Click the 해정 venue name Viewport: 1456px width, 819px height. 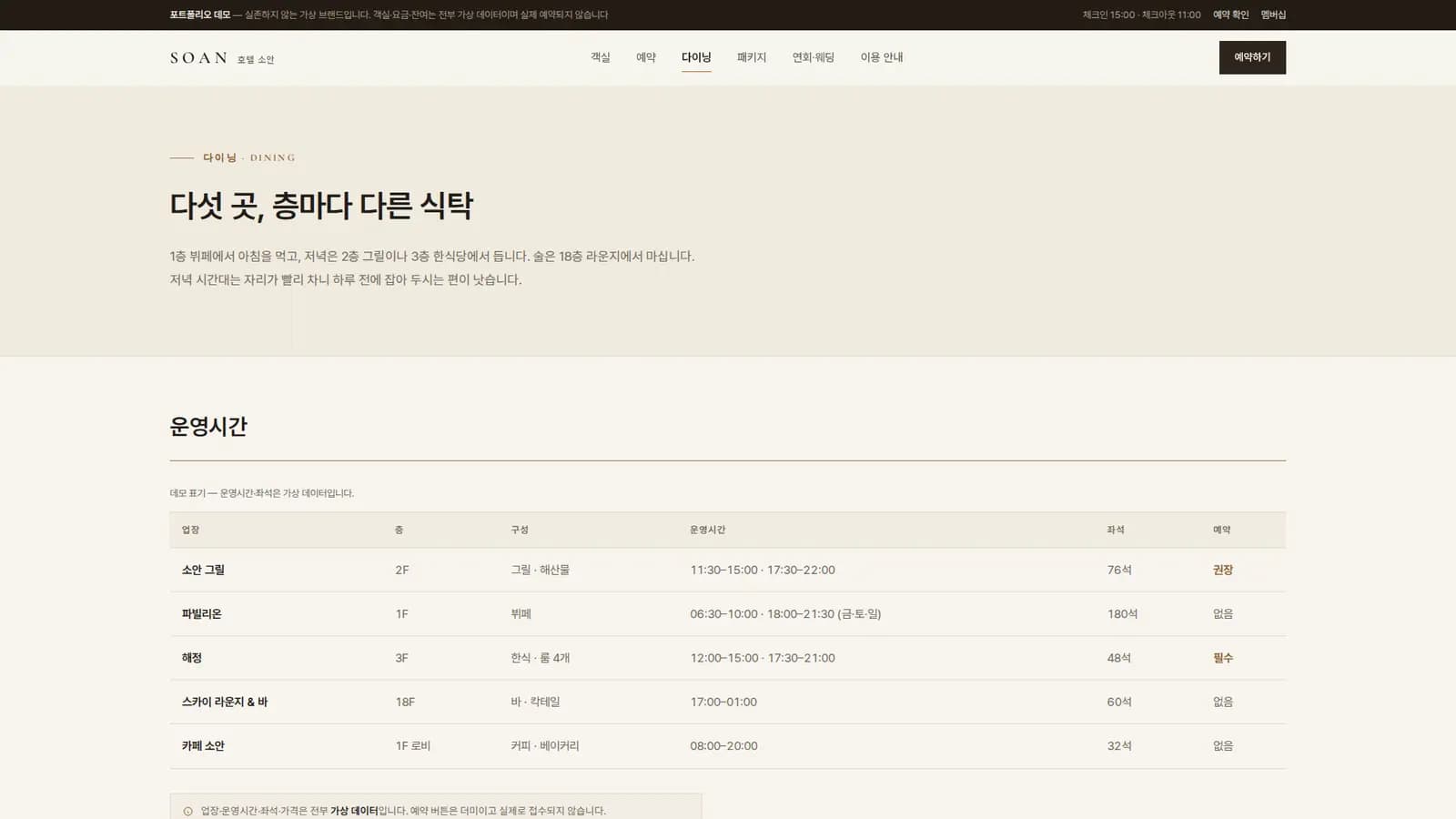pos(192,658)
